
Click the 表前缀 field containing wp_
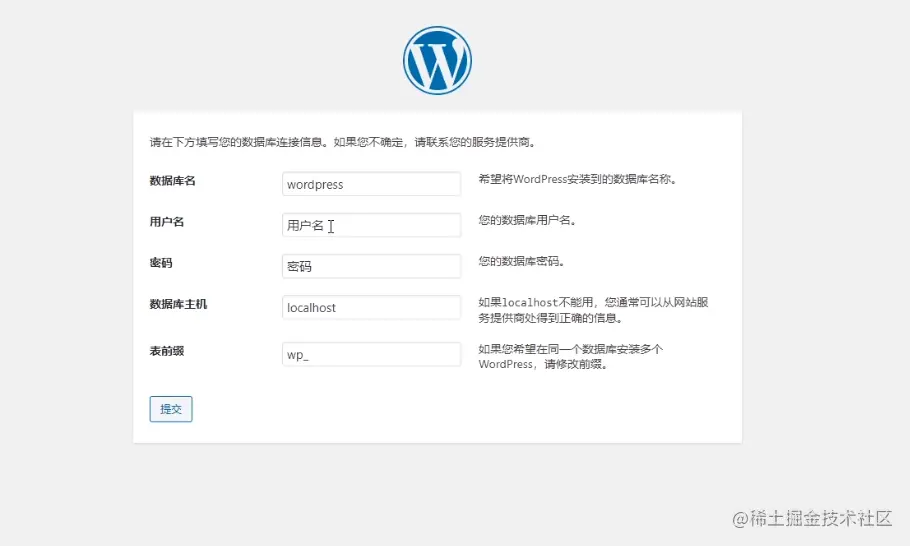pos(371,355)
